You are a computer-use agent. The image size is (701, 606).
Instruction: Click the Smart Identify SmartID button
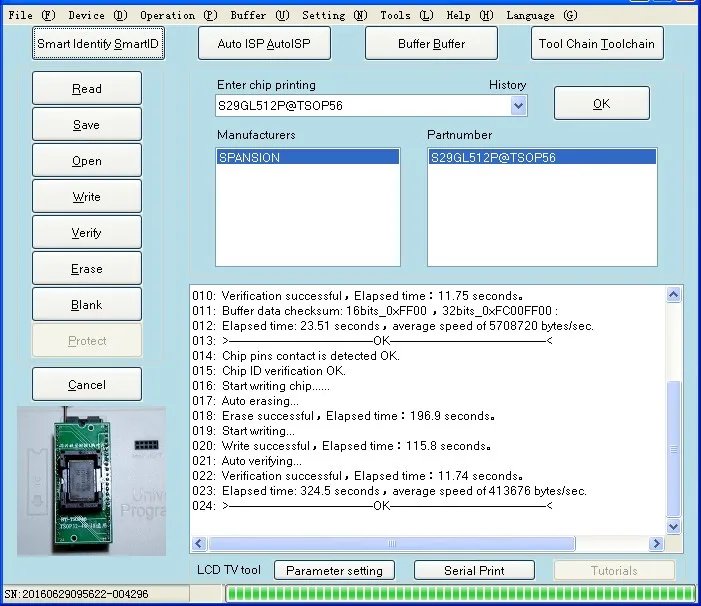pyautogui.click(x=98, y=44)
